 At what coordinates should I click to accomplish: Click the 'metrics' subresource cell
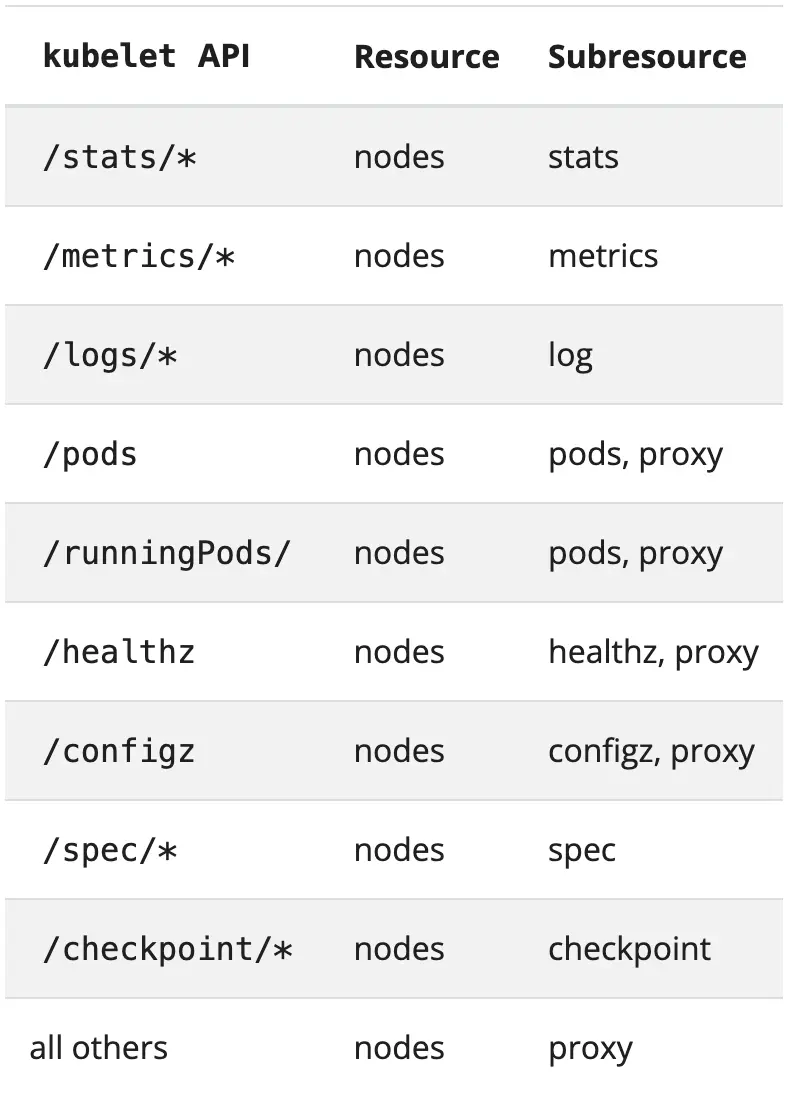pyautogui.click(x=603, y=256)
